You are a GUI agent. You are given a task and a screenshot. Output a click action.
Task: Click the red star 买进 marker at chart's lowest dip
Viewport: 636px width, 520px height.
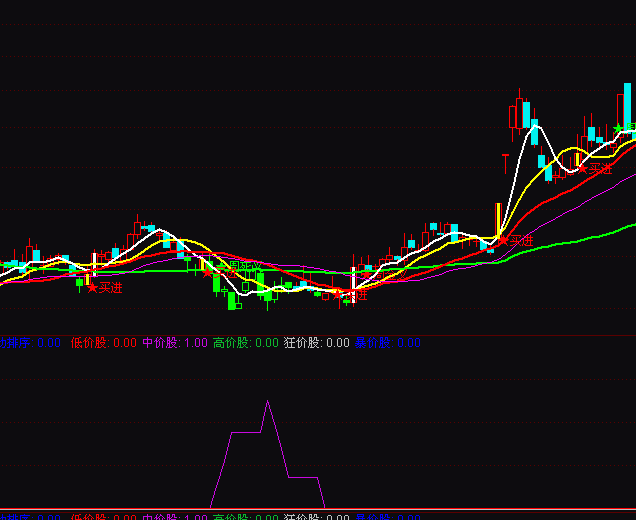pos(337,295)
